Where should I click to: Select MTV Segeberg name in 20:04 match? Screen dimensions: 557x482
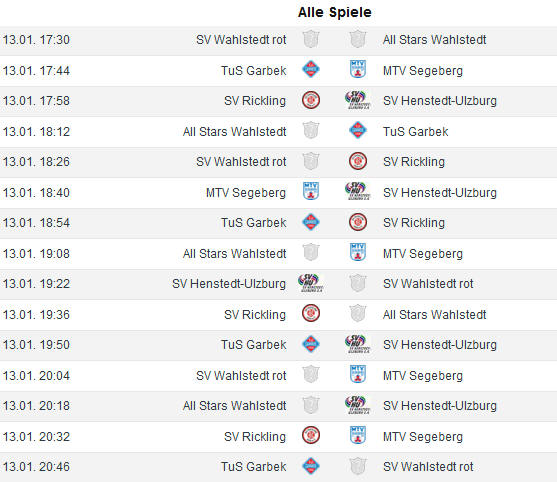tap(423, 375)
